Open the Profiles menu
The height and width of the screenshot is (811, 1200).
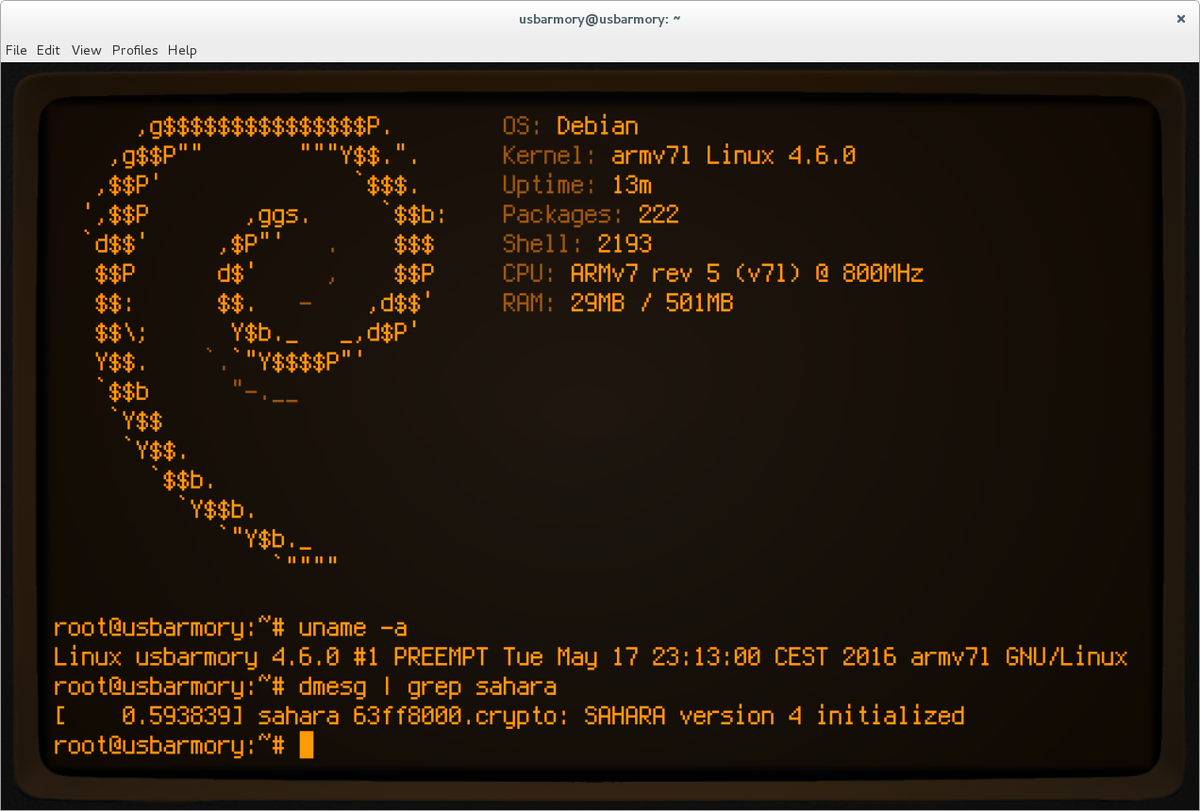(135, 50)
